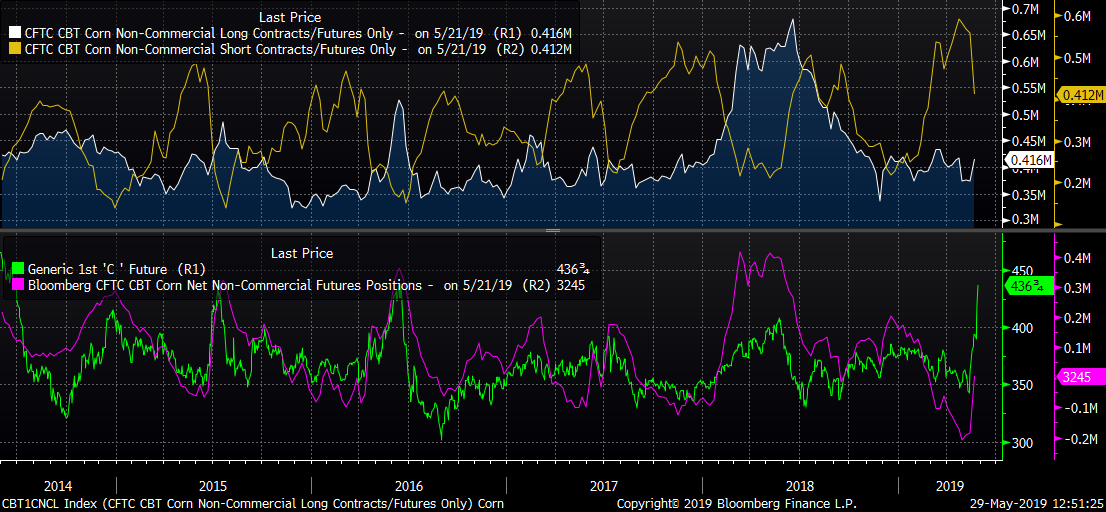1106x512 pixels.
Task: Click the Last Price header in bottom panel
Action: click(x=302, y=253)
